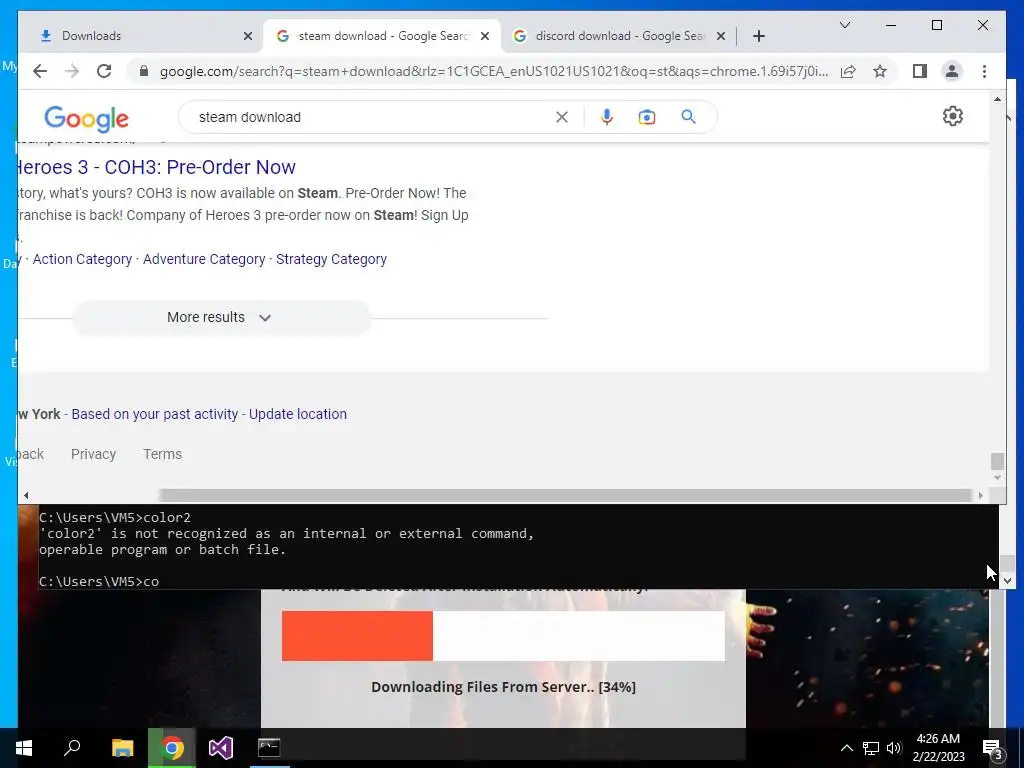This screenshot has height=768, width=1024.
Task: Open Chrome's side panel
Action: click(920, 71)
